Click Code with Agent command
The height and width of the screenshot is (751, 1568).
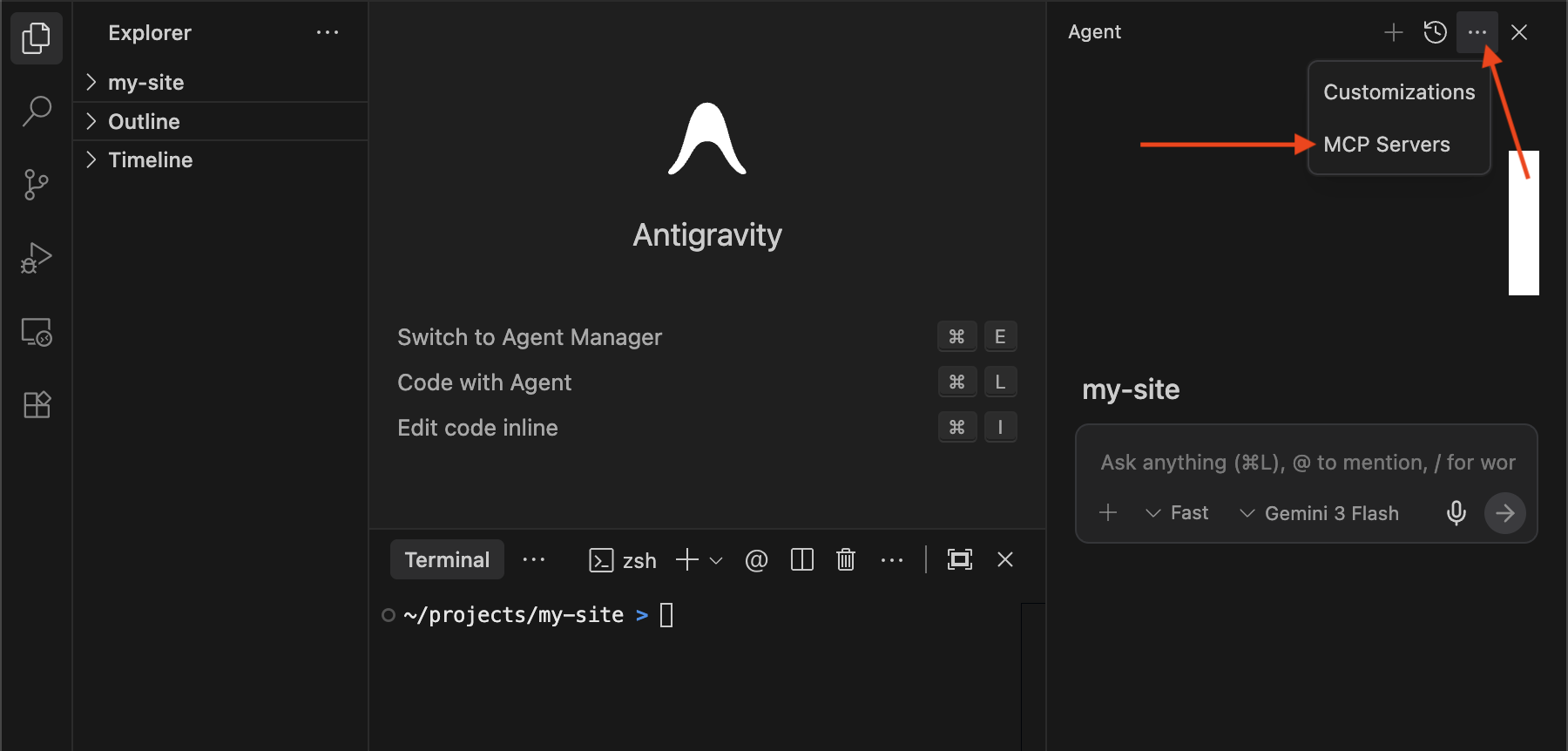[x=484, y=382]
